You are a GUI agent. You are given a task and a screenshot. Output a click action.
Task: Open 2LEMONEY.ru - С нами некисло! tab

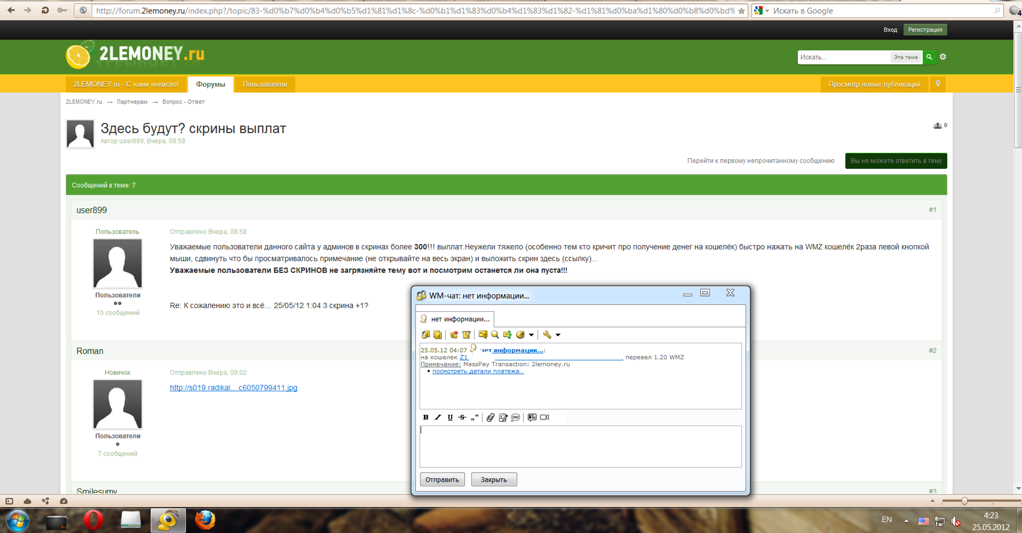click(126, 84)
